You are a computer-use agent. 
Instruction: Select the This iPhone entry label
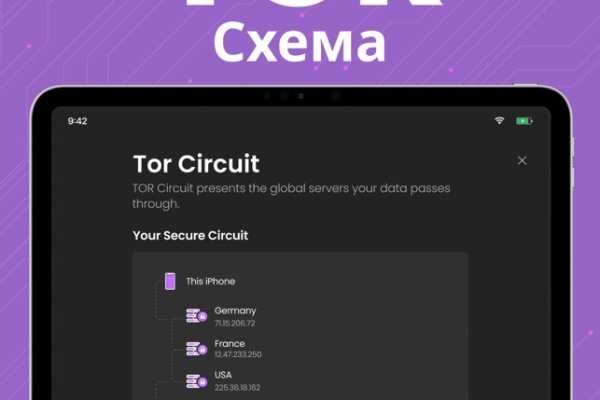tap(210, 281)
